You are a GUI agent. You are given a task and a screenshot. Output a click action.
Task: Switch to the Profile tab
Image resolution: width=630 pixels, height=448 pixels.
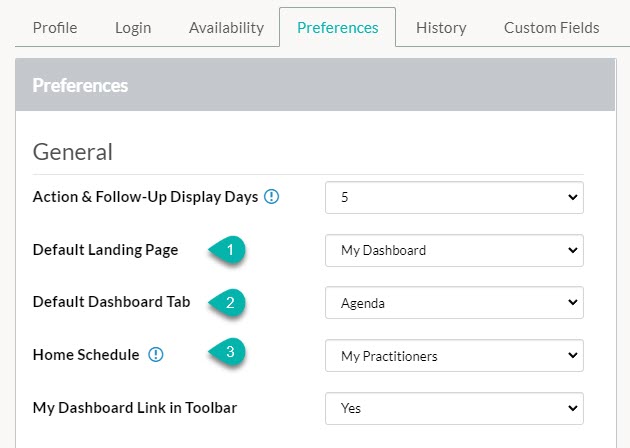(x=55, y=28)
